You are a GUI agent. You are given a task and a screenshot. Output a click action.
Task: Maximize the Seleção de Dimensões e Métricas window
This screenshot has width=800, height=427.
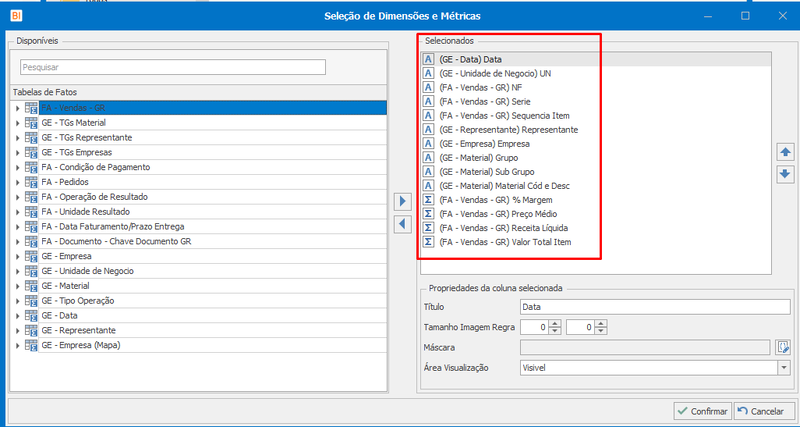pos(745,16)
